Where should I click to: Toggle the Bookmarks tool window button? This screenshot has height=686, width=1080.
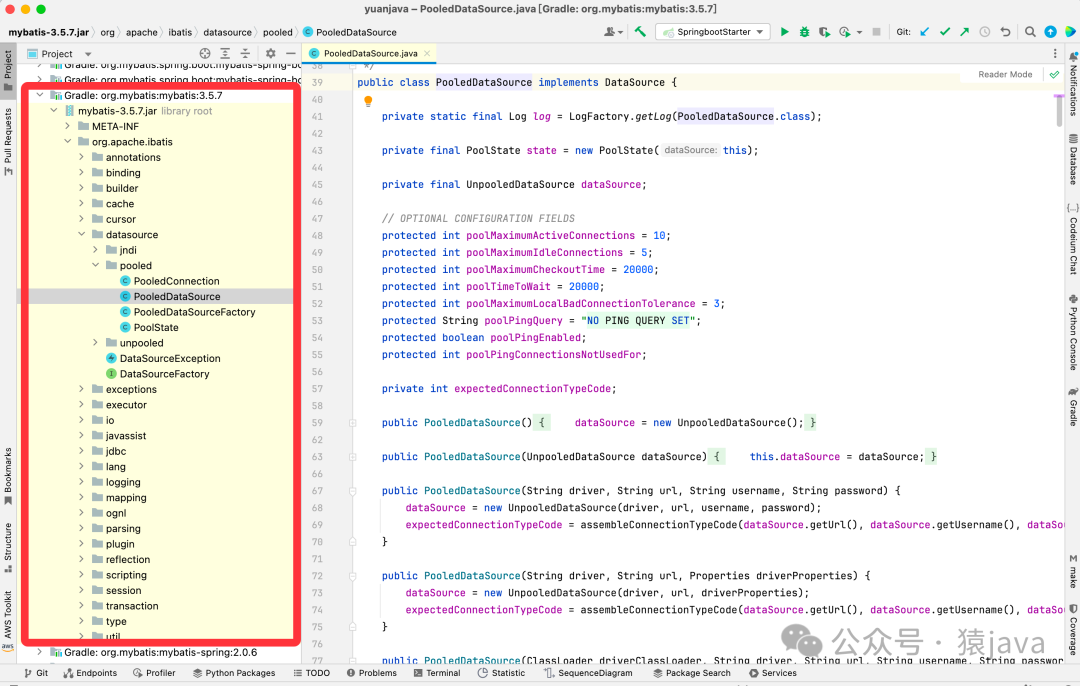pyautogui.click(x=8, y=476)
